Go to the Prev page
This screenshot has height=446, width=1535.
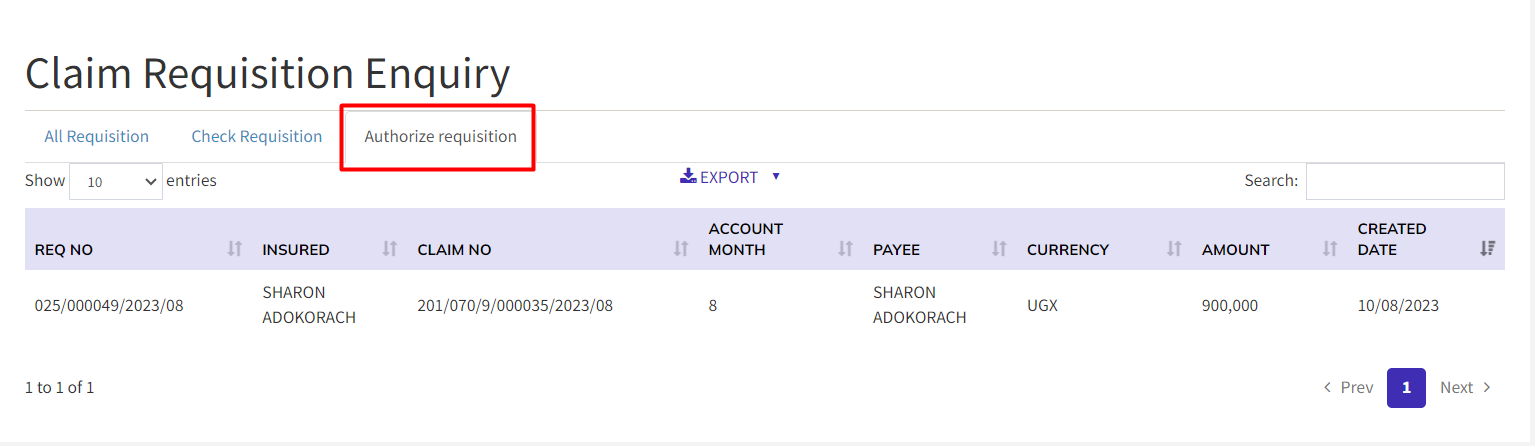pyautogui.click(x=1348, y=387)
